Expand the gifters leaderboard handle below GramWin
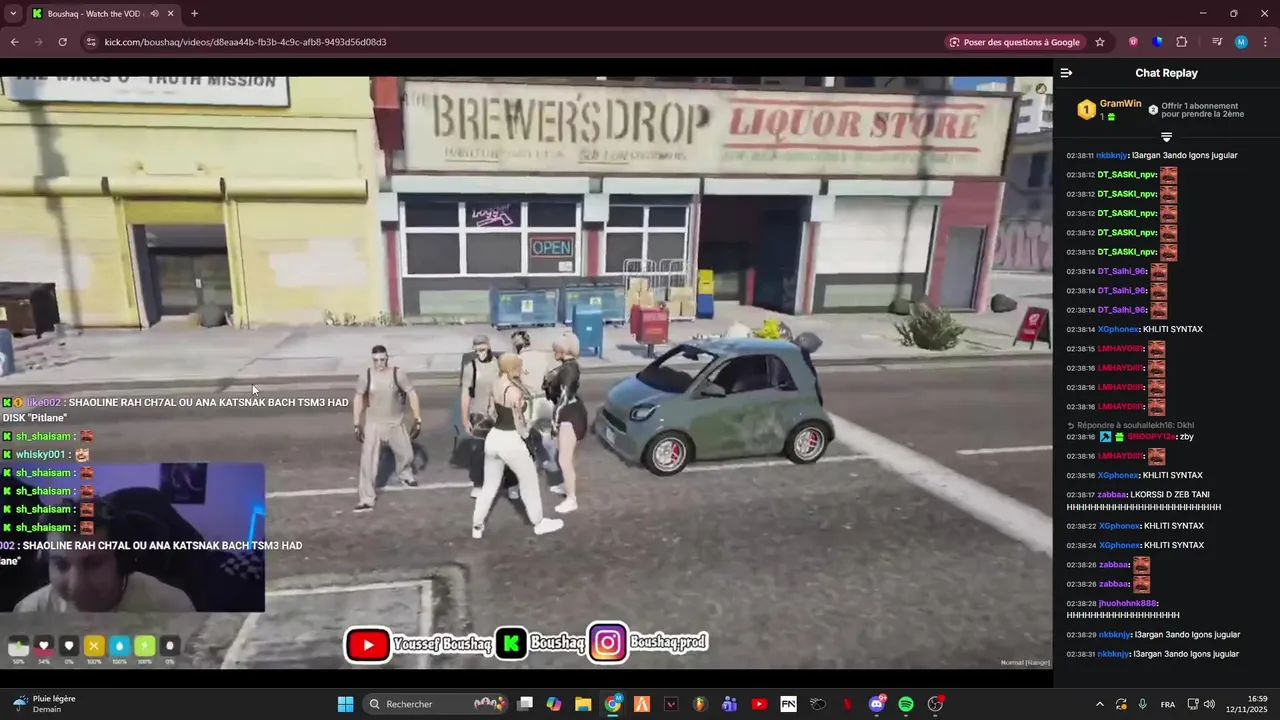 (1166, 137)
